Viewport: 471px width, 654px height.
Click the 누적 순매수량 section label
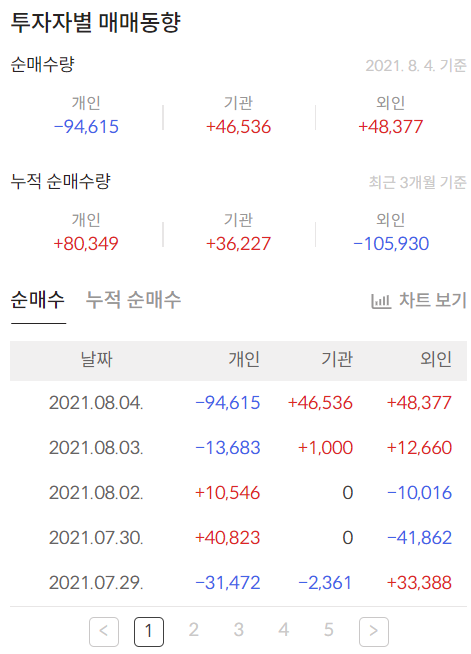(60, 181)
